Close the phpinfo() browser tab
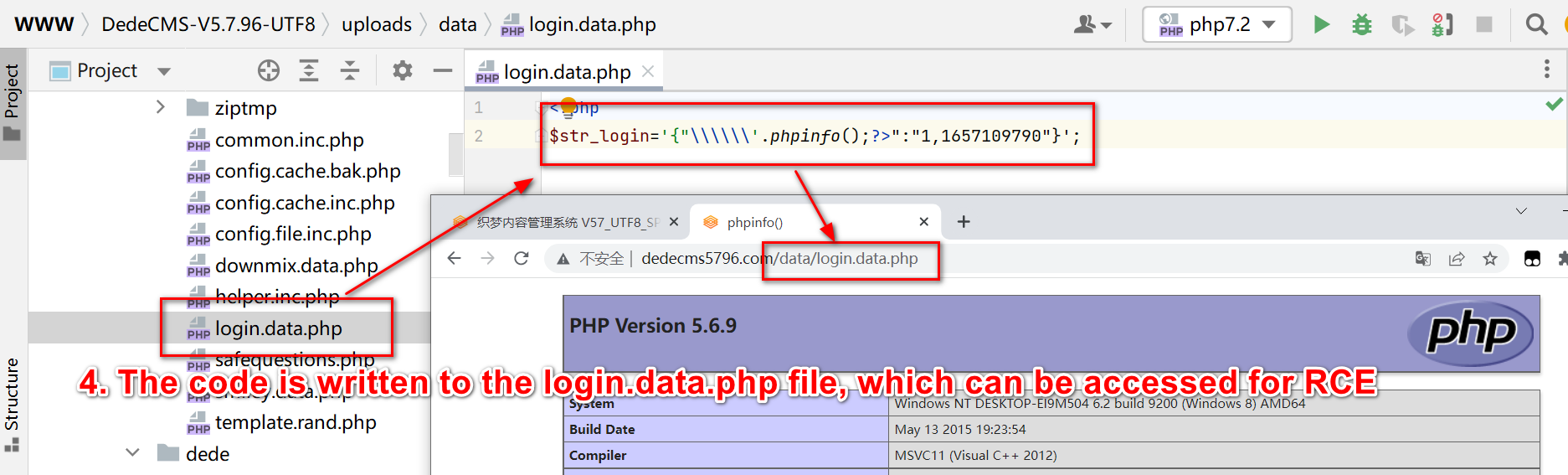This screenshot has height=475, width=1568. [x=924, y=222]
